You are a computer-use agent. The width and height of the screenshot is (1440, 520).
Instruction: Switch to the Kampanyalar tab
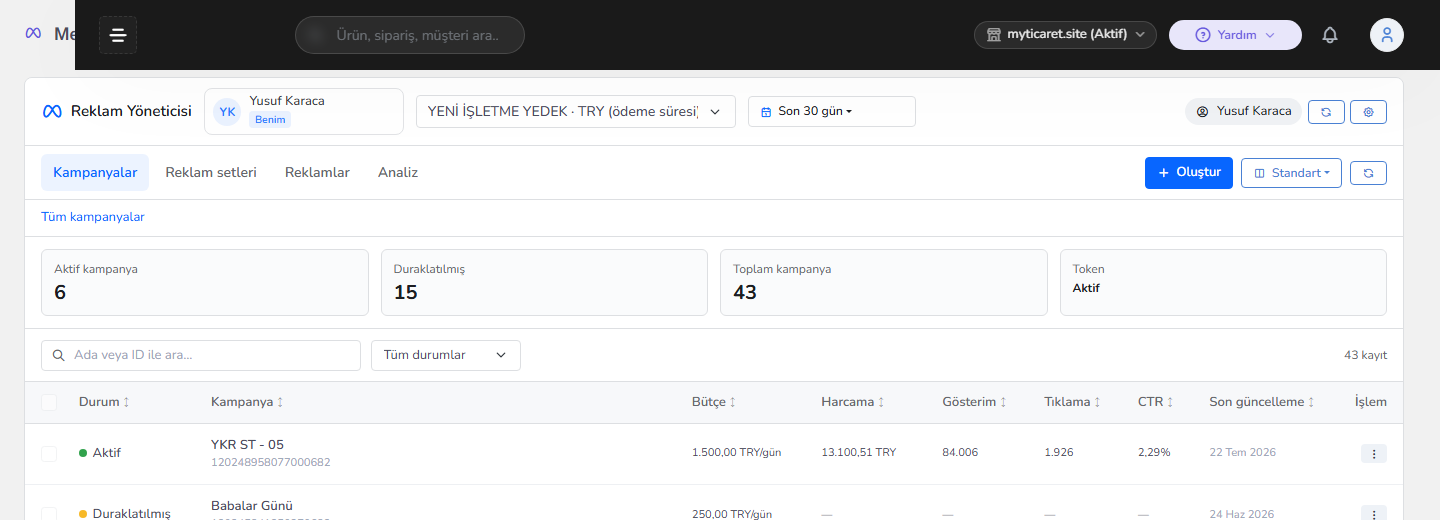95,172
